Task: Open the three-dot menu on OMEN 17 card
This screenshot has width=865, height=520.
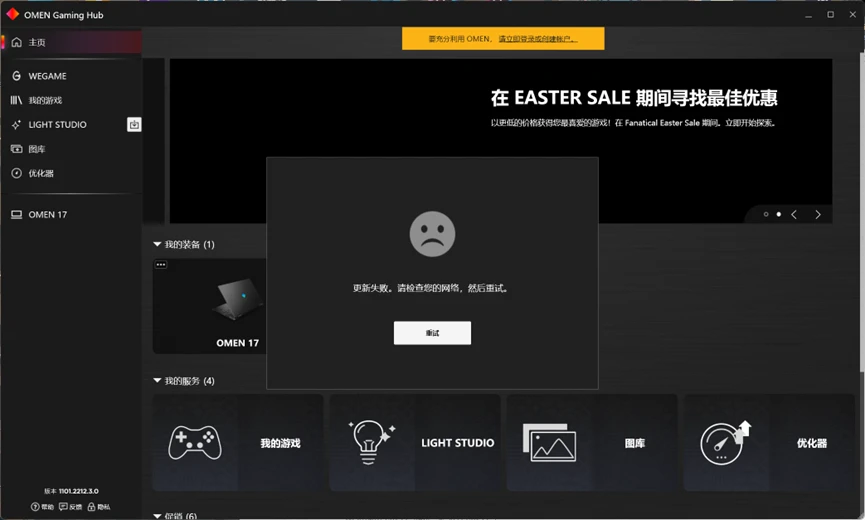Action: coord(161,265)
